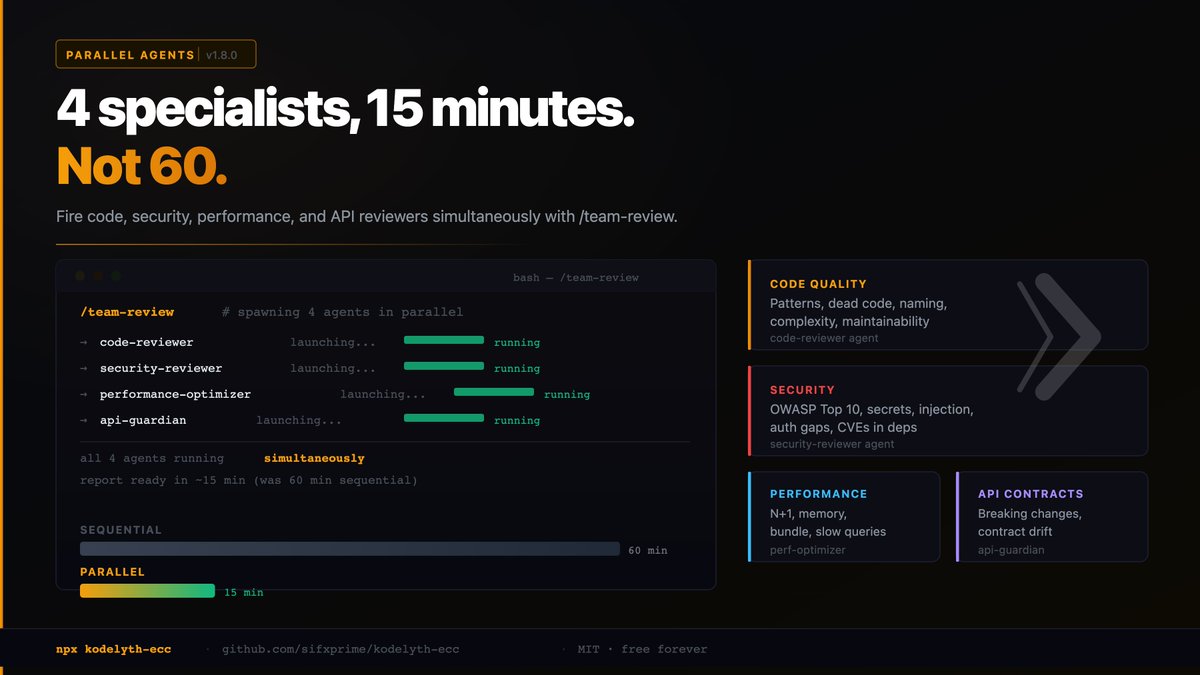
Task: Click the arrow before code-reviewer
Action: coord(84,342)
